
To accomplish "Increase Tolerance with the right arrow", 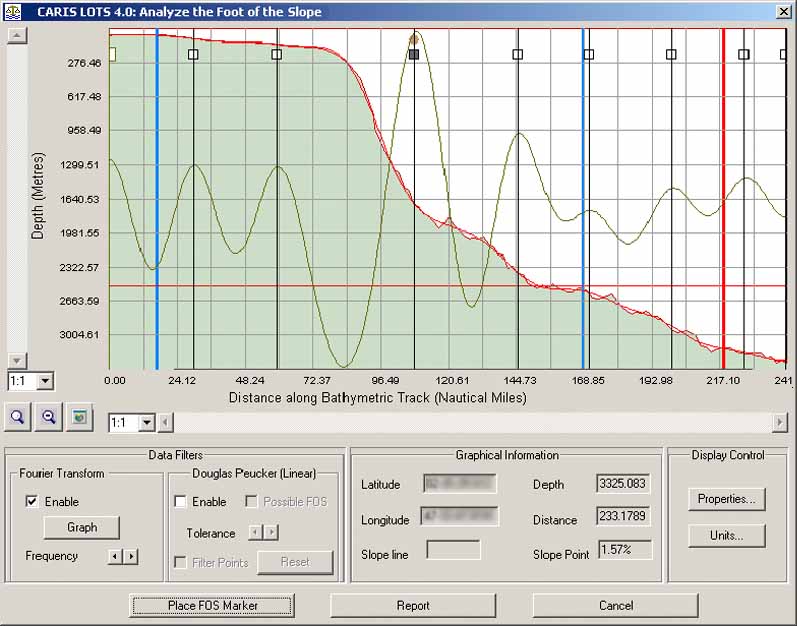I will point(271,533).
